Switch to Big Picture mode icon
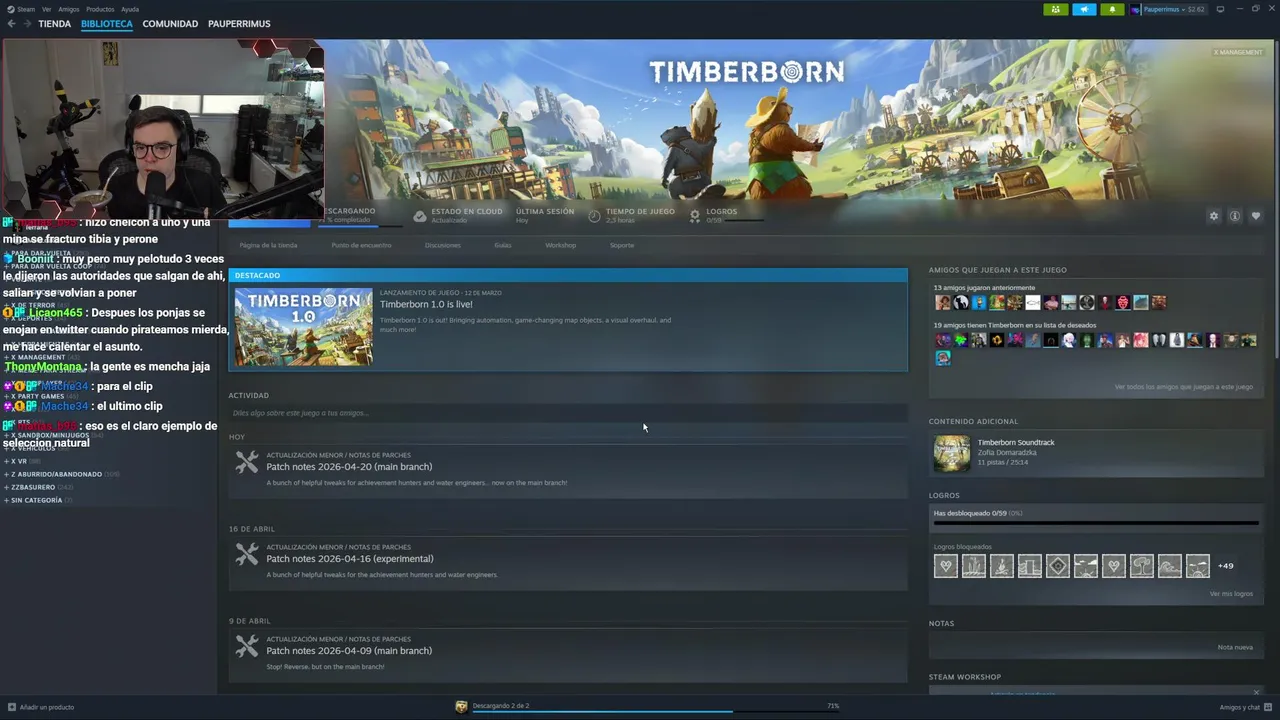This screenshot has height=720, width=1280. (1220, 9)
